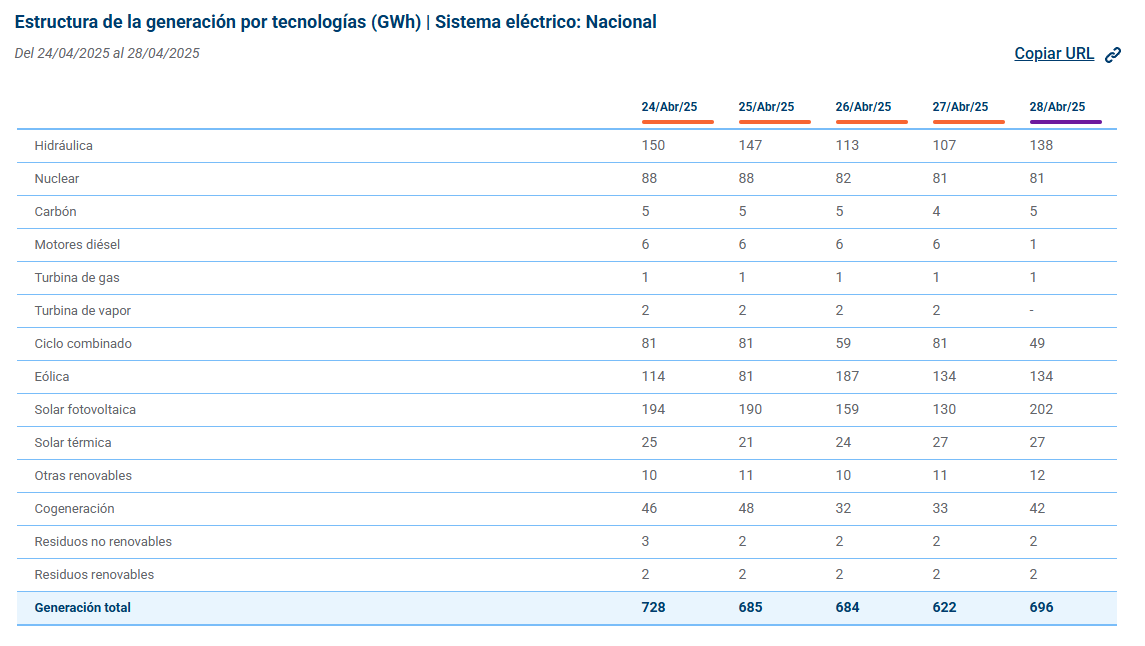
Task: Click the page title Estructura de la generación
Action: coord(335,22)
